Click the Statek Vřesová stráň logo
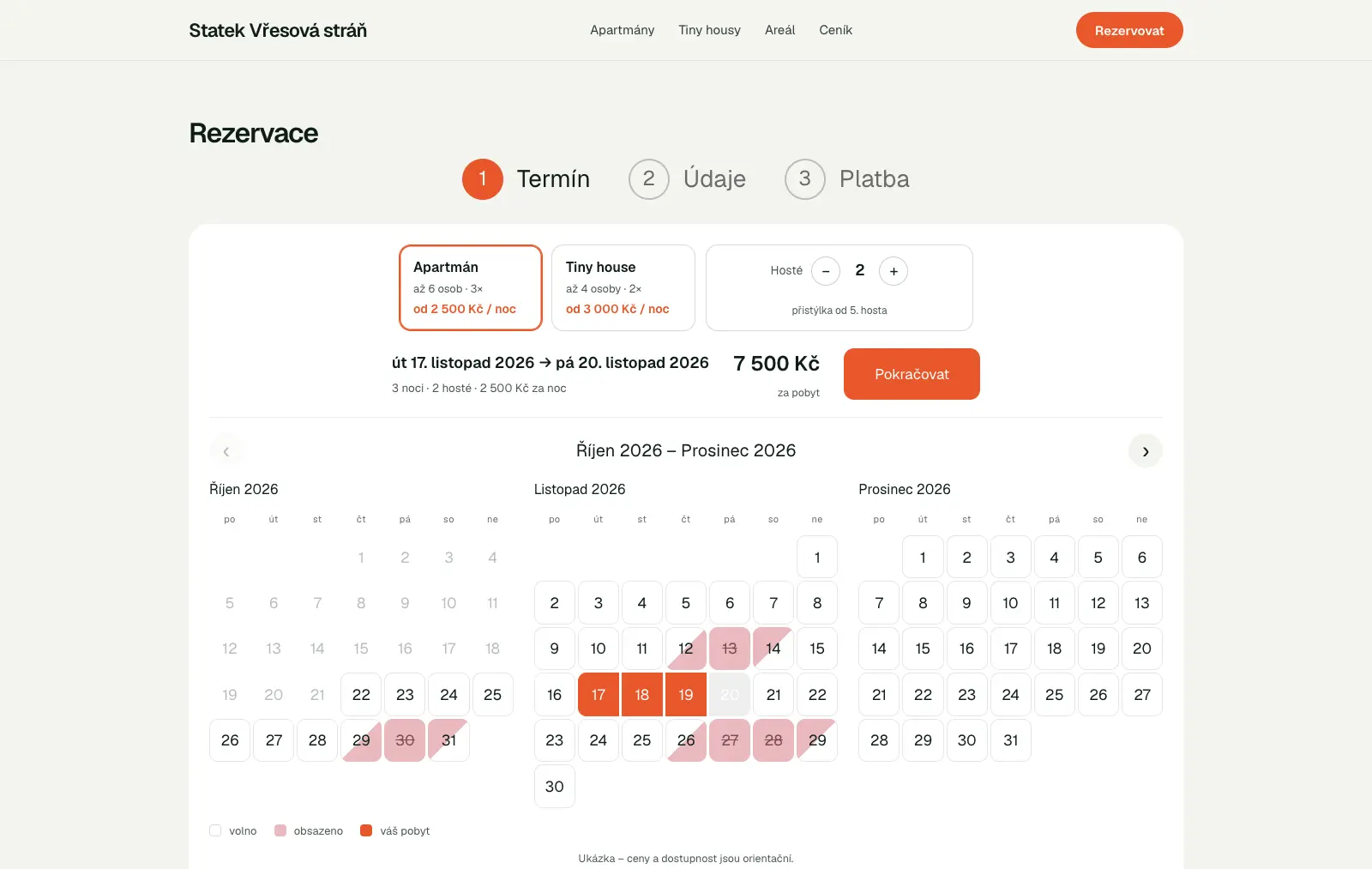 tap(278, 31)
